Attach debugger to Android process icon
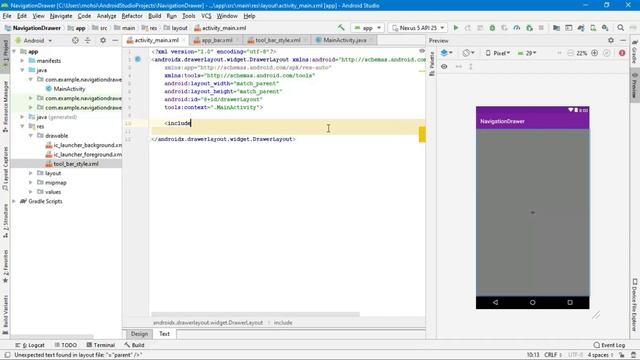This screenshot has width=640, height=360. 529,28
